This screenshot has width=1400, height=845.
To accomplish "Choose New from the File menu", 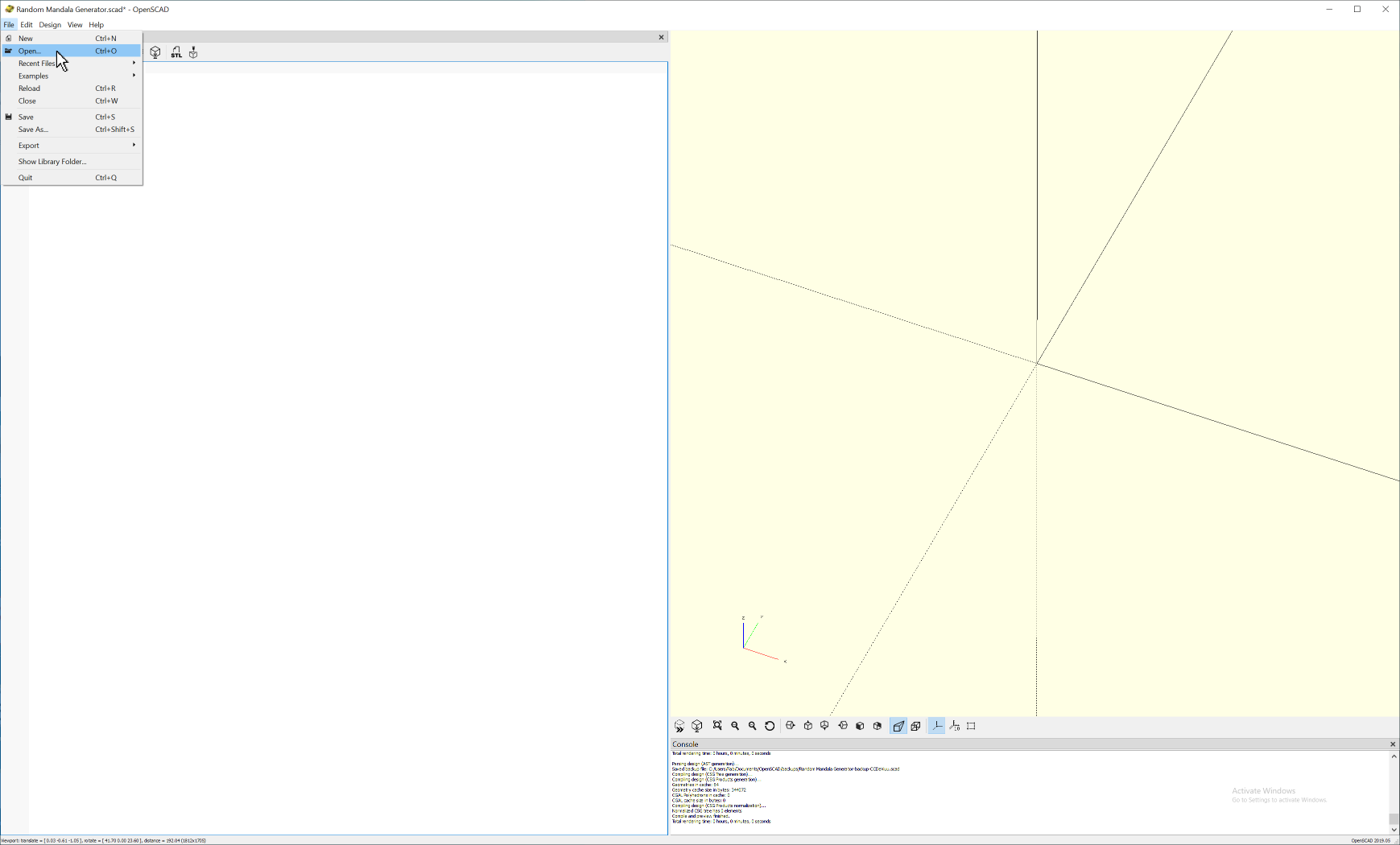I will (72, 39).
